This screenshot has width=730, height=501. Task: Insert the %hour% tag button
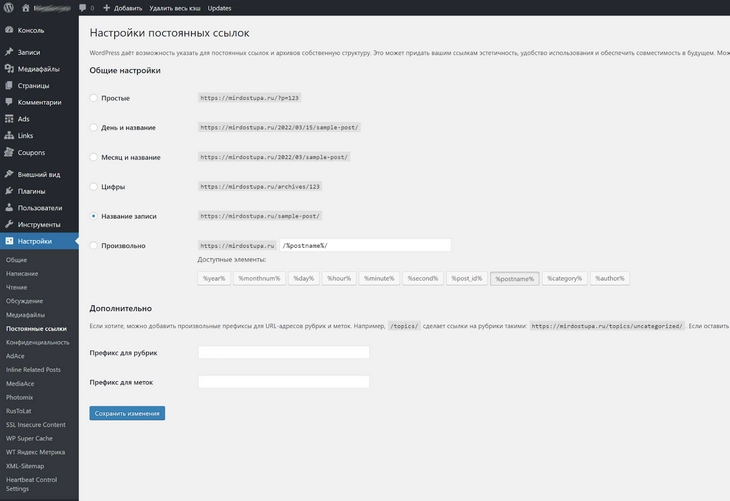pyautogui.click(x=339, y=278)
